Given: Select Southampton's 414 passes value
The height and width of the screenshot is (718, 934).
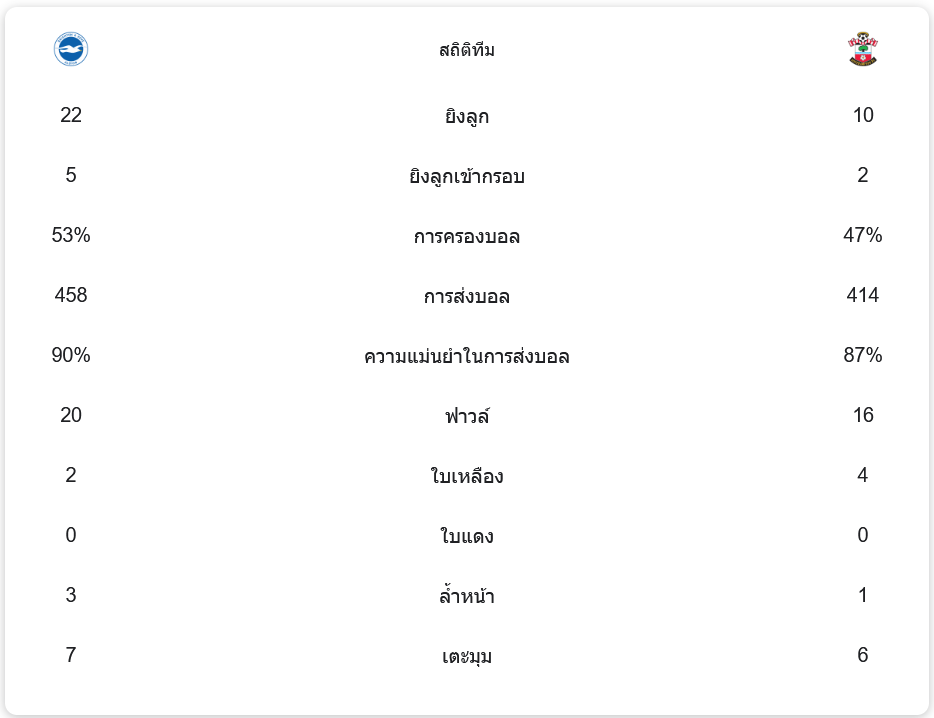Looking at the screenshot, I should [862, 295].
